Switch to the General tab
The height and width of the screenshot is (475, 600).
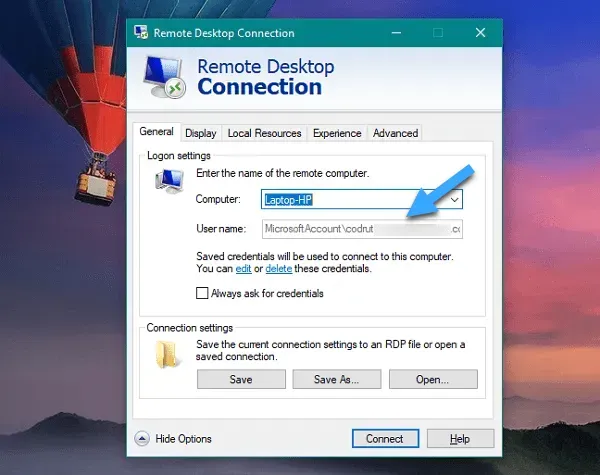coord(156,132)
